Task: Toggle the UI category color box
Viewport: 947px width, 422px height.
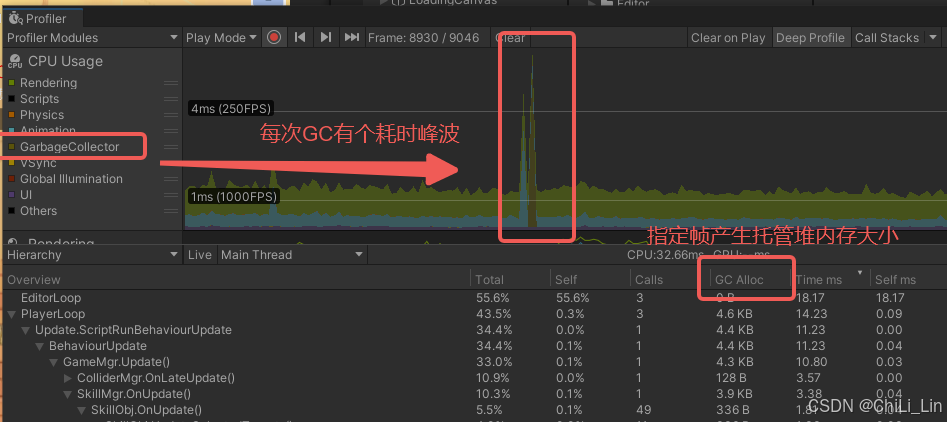Action: (11, 195)
